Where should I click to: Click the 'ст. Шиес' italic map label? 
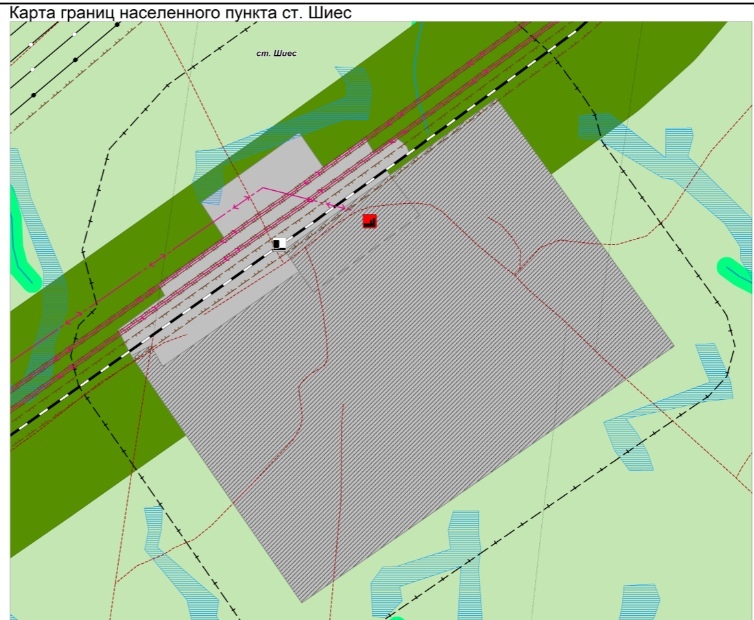(x=276, y=53)
